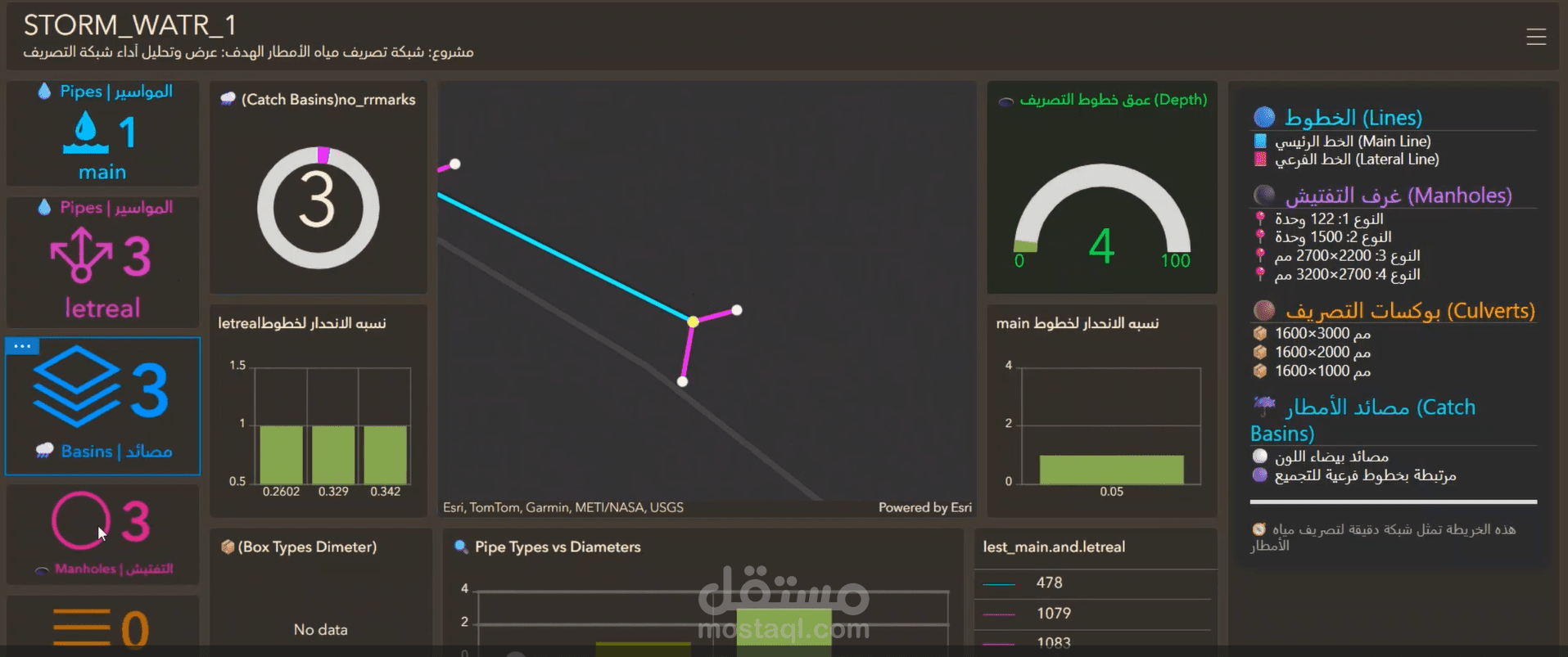Click the bar labeled 0.329 in letreal slope chart
Screen dimensions: 1568x657
pos(333,454)
